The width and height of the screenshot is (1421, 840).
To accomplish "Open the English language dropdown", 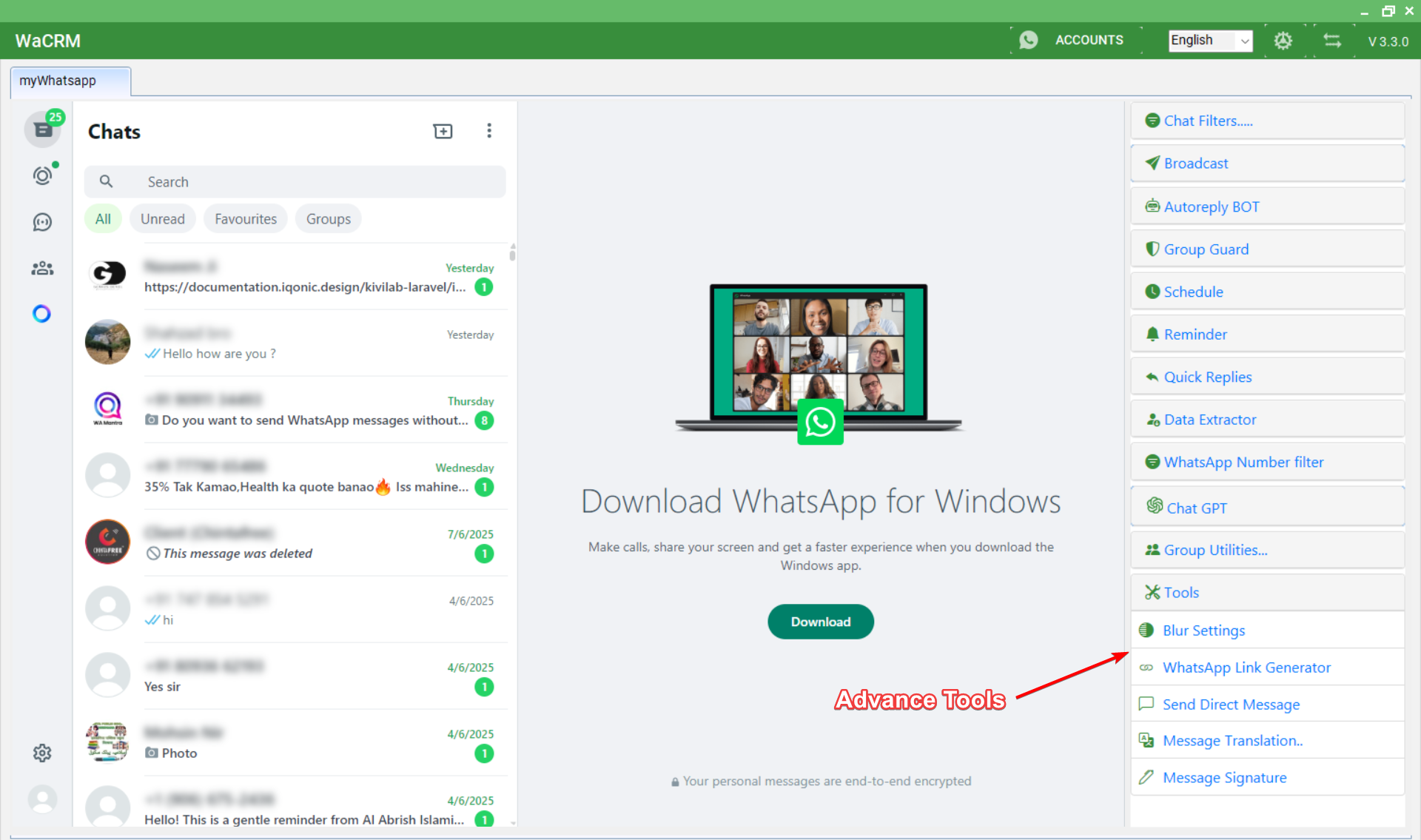I will [x=1210, y=41].
